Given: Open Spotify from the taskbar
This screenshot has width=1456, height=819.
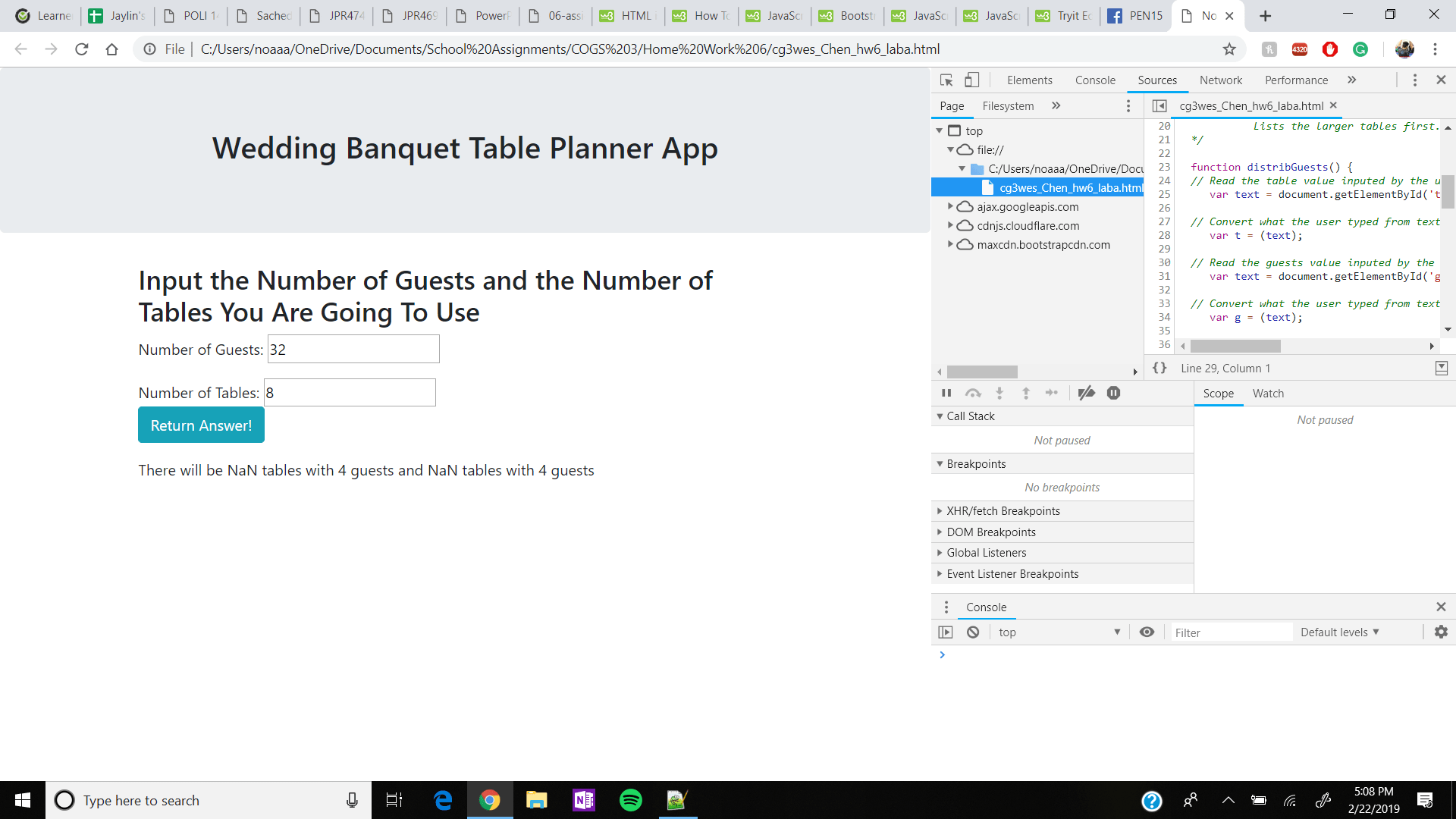Looking at the screenshot, I should tap(630, 800).
